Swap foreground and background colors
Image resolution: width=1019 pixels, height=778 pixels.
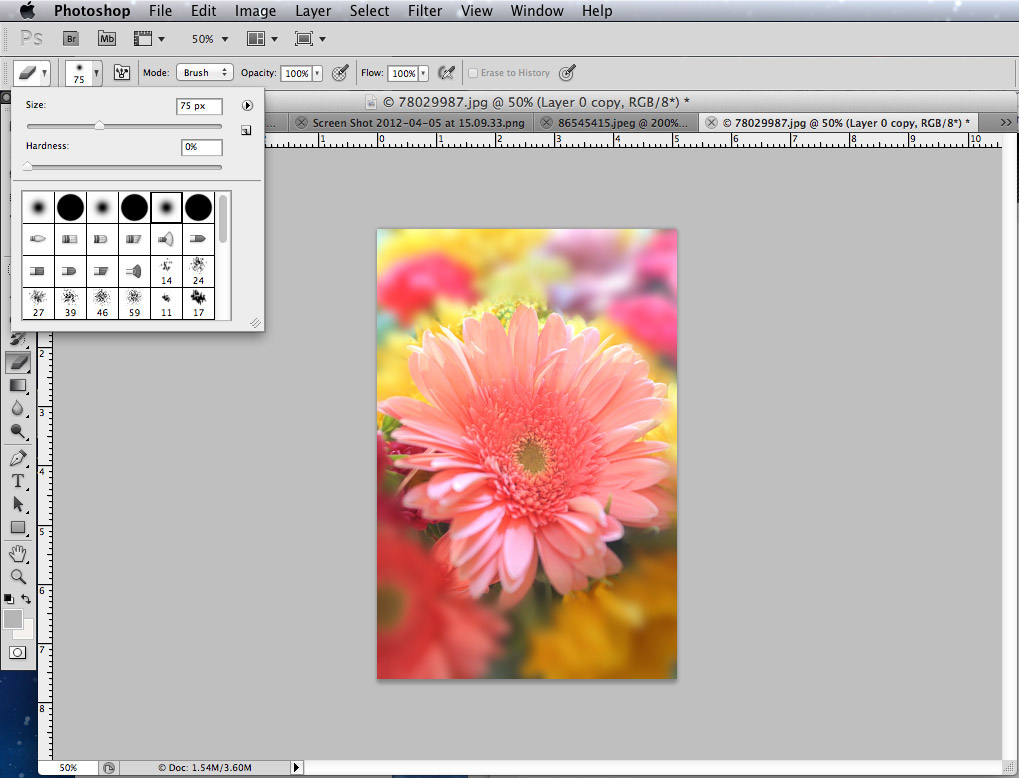tap(27, 599)
